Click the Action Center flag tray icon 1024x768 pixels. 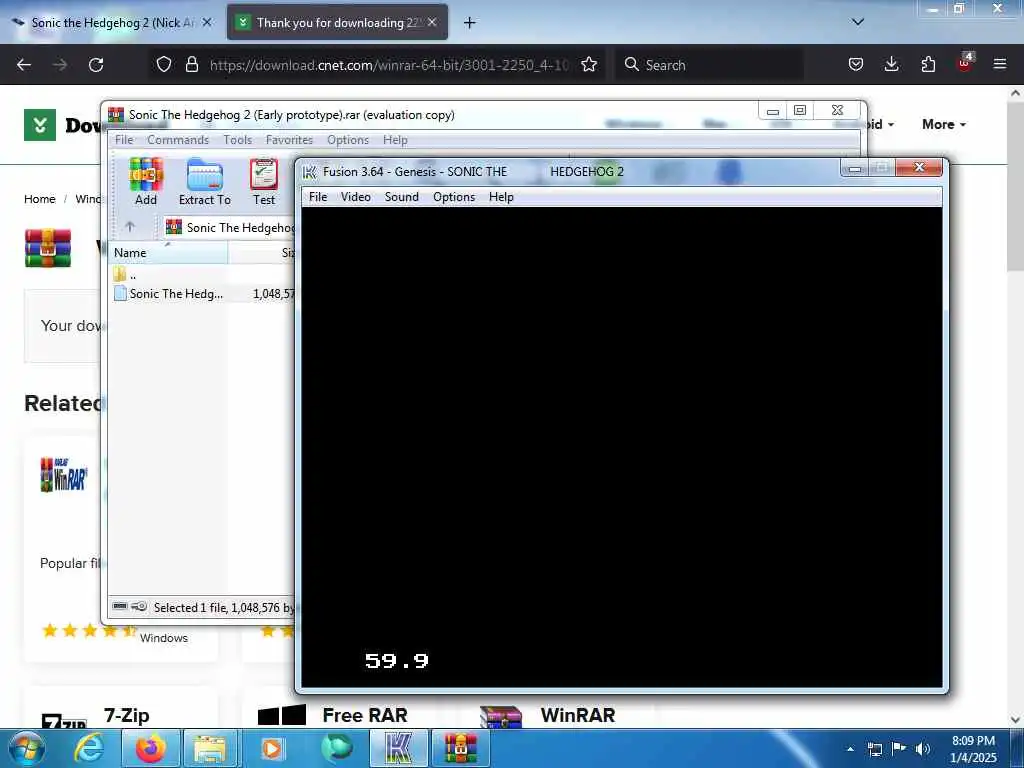click(x=899, y=749)
